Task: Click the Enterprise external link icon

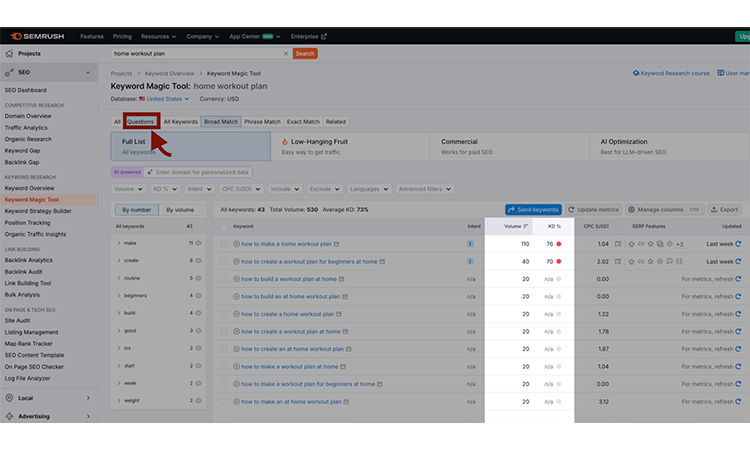Action: coord(324,36)
